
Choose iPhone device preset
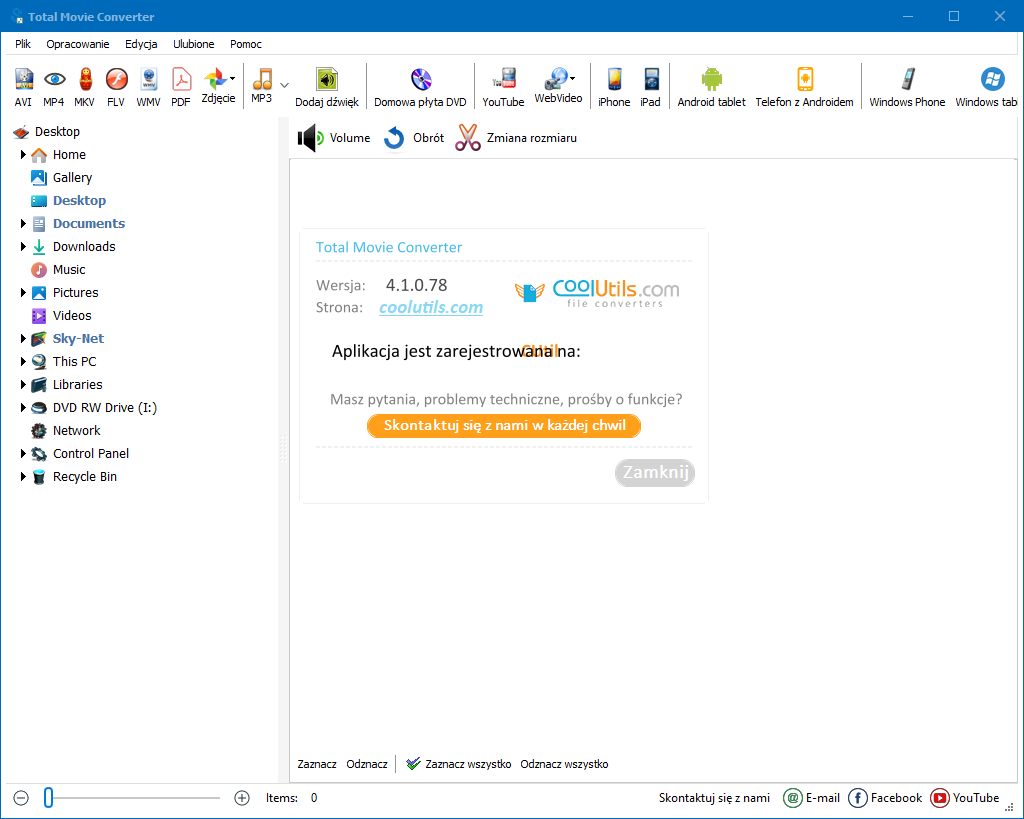pos(615,87)
